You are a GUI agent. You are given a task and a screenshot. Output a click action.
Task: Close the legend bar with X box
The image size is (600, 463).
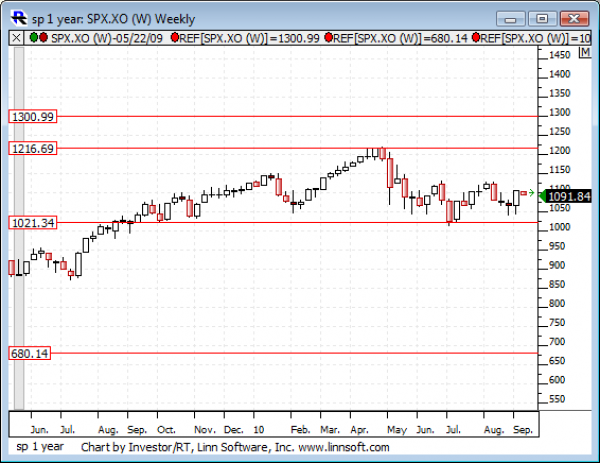(x=16, y=38)
